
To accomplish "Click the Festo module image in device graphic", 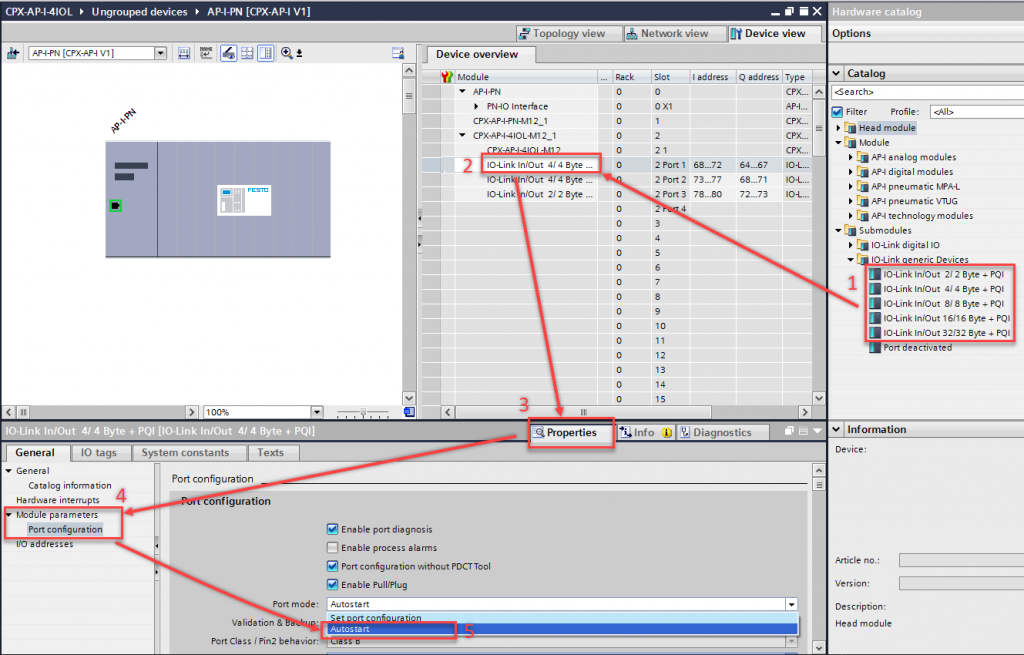I will (x=244, y=200).
